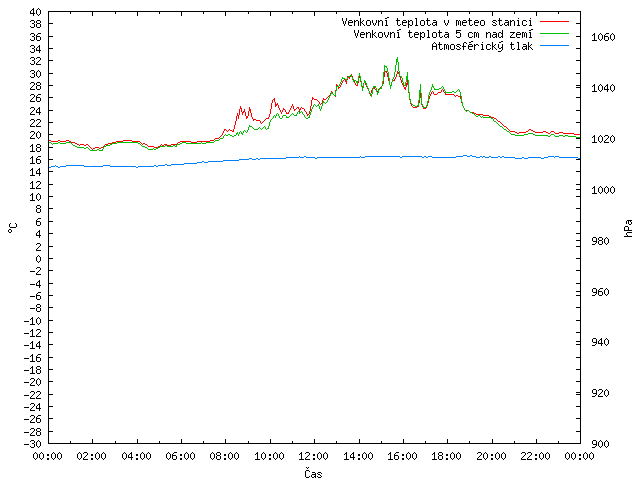Viewport: 640px width, 480px height.
Task: Click the pressure axis label '940'
Action: click(x=600, y=342)
